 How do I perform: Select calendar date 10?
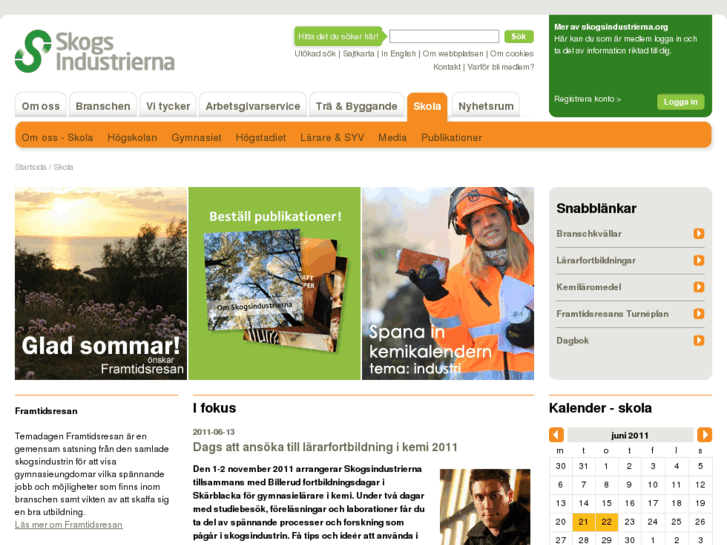[653, 485]
